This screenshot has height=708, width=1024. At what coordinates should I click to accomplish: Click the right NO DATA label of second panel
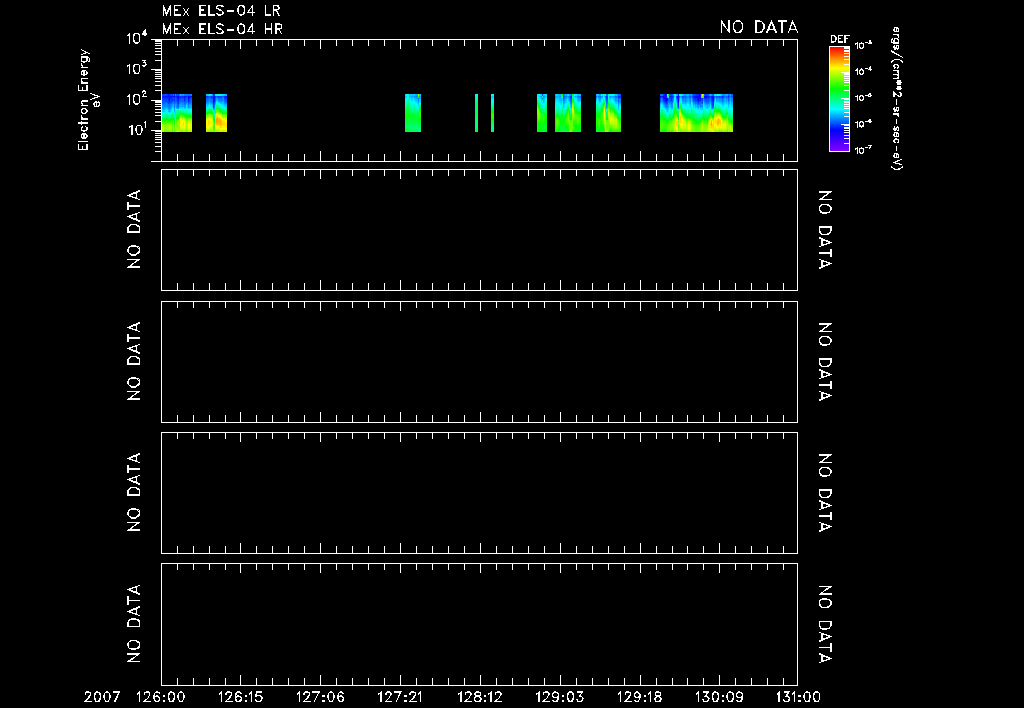point(825,229)
